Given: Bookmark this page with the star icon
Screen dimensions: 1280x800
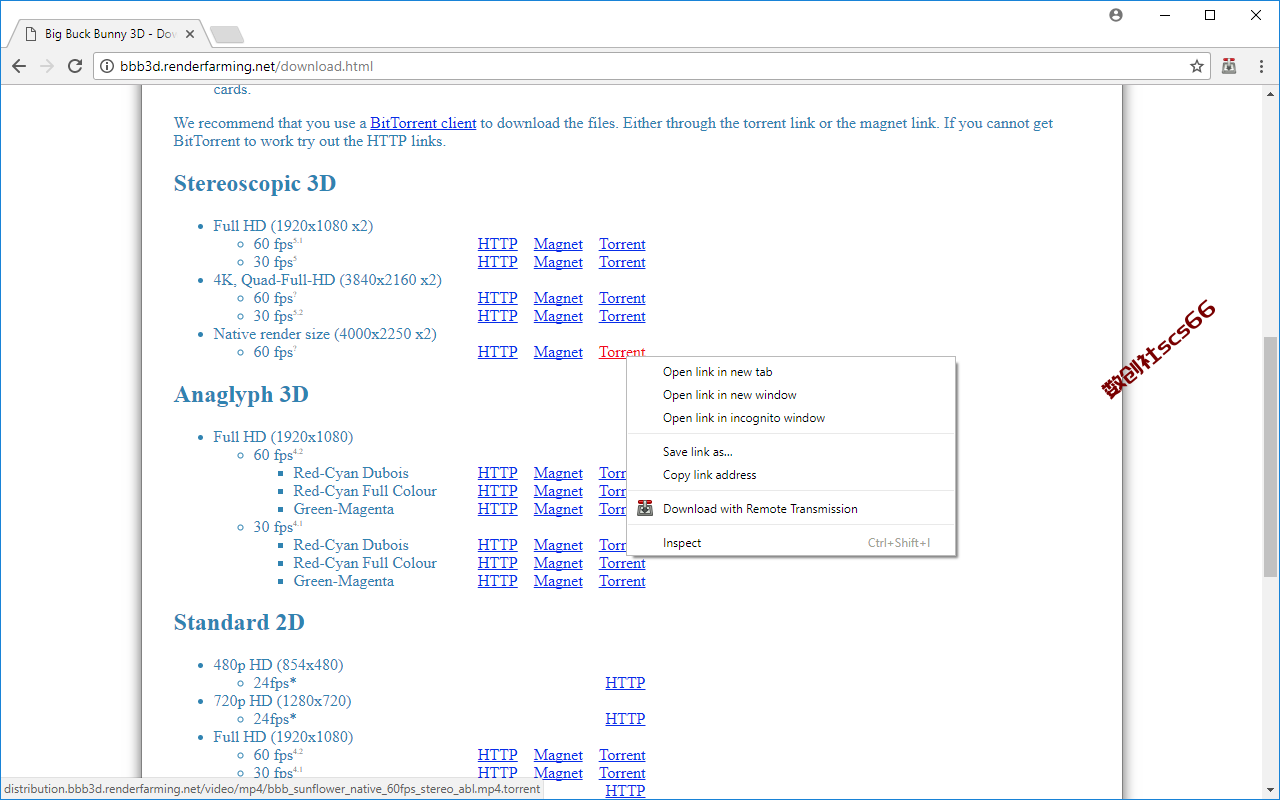Looking at the screenshot, I should click(x=1196, y=66).
